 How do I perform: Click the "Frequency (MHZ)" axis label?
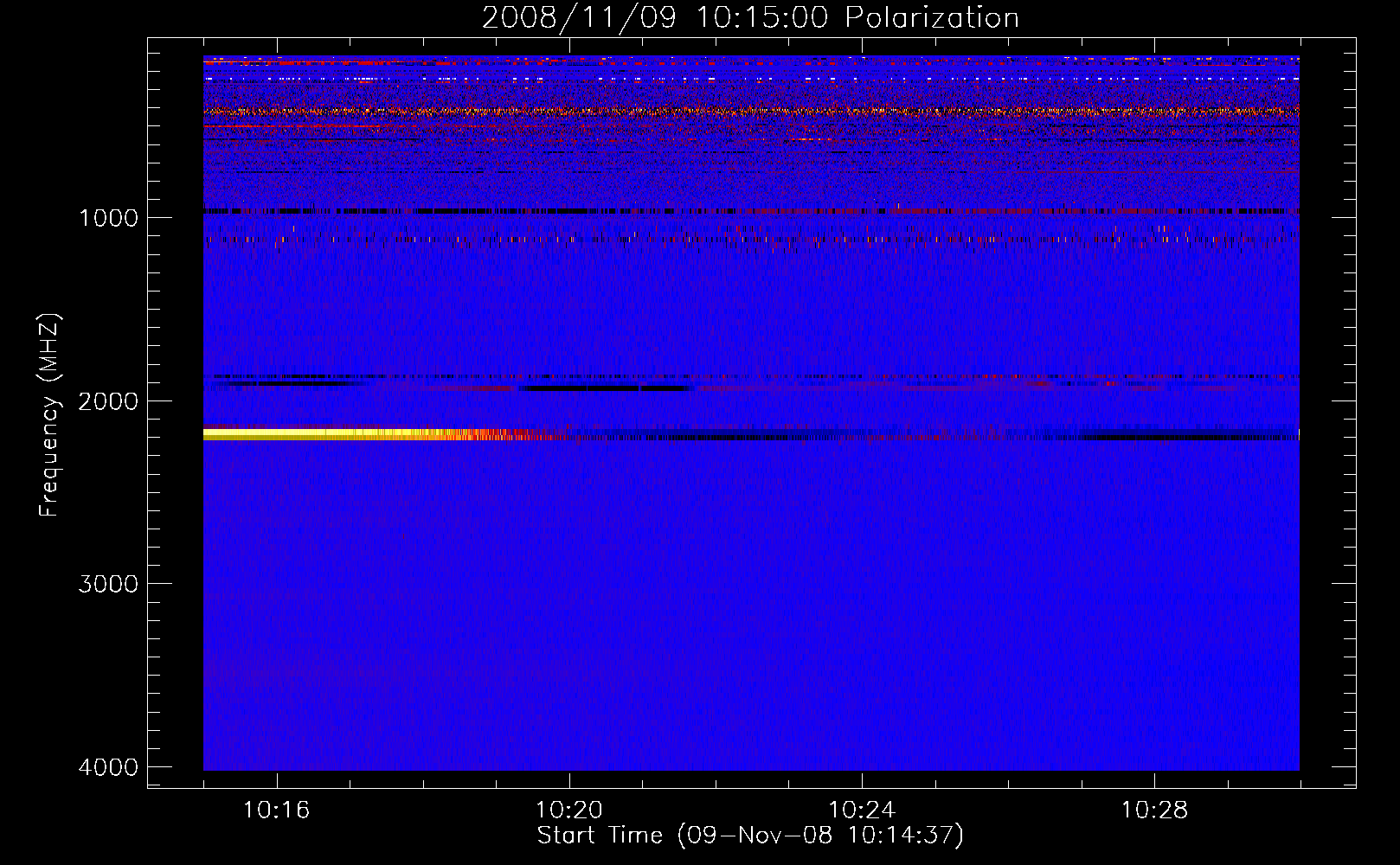(x=50, y=415)
